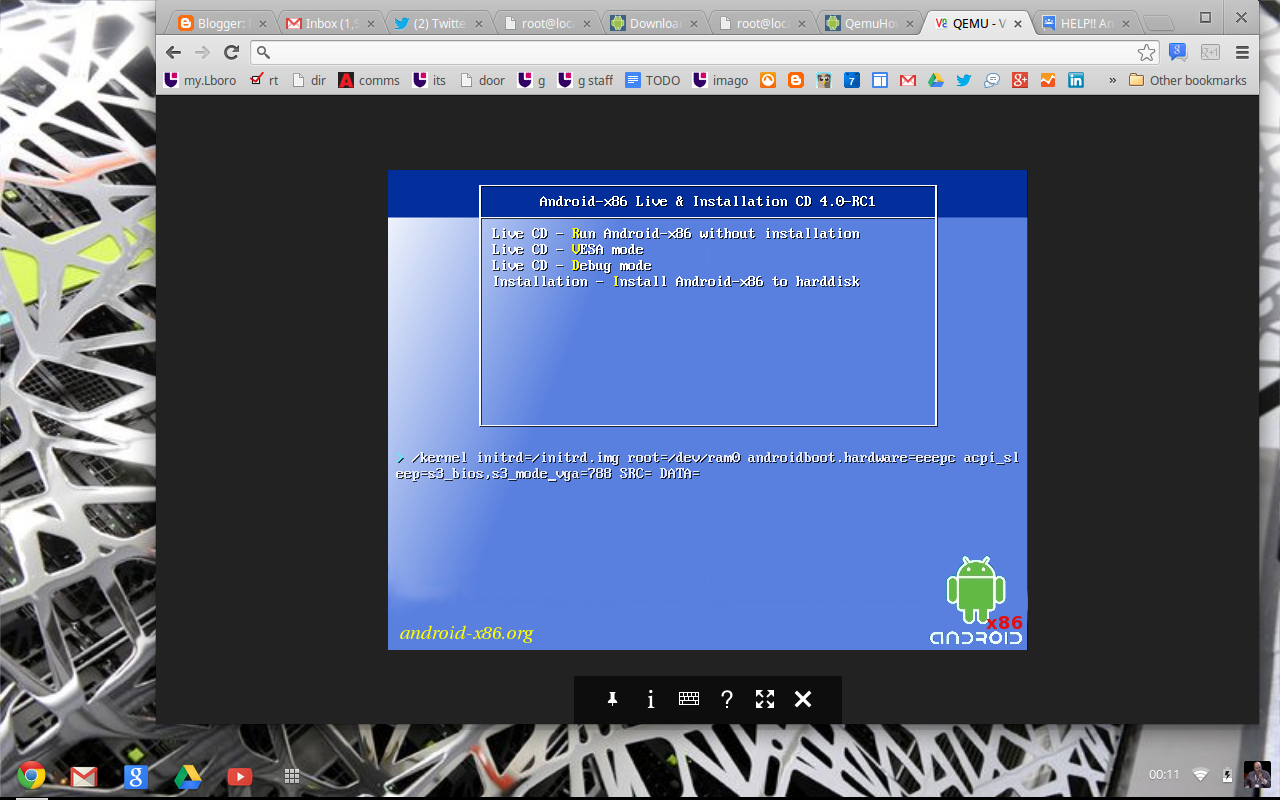
Task: Disconnect using the X in VNC toolbar
Action: tap(802, 699)
